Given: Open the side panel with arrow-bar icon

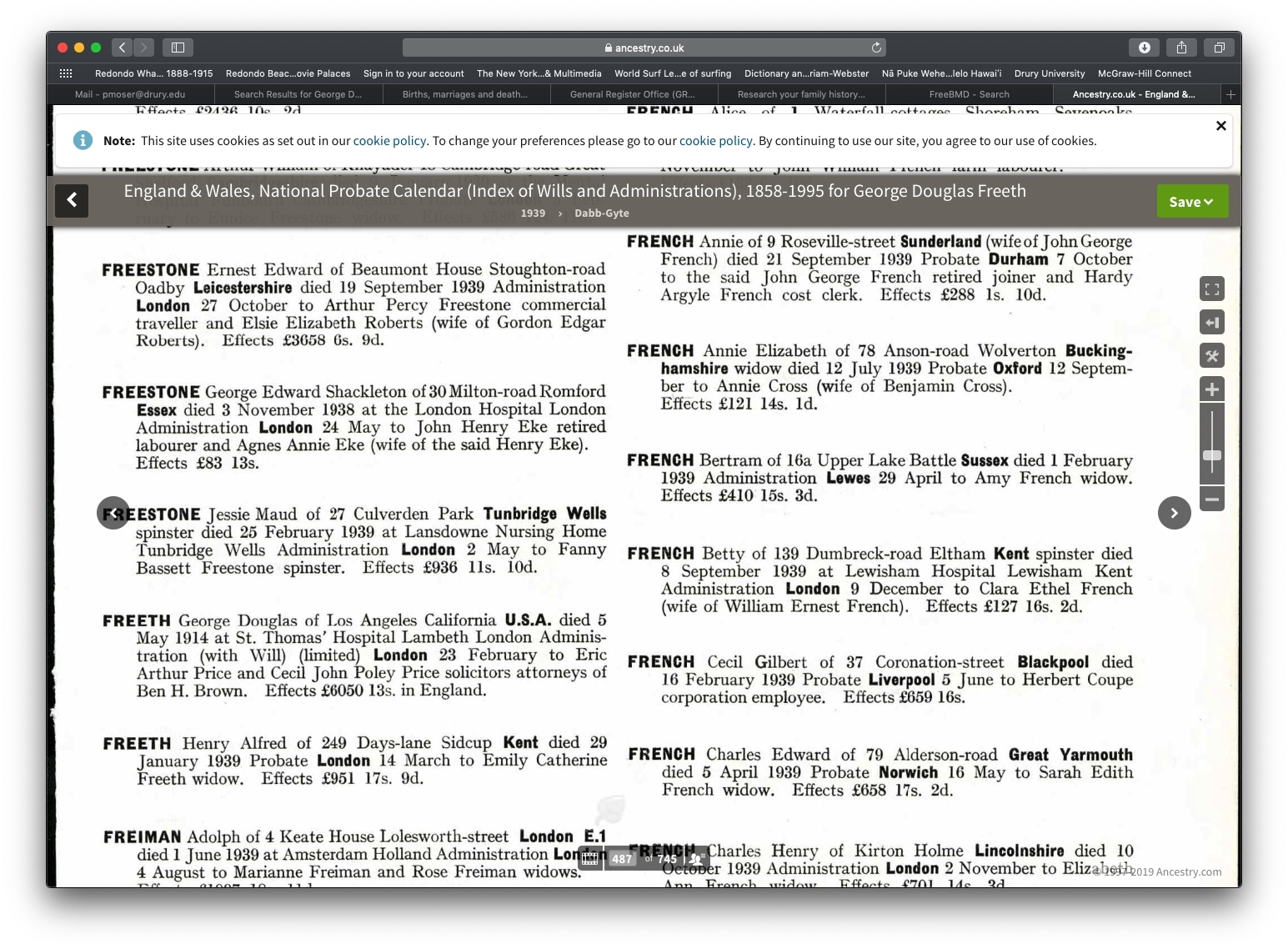Looking at the screenshot, I should click(1211, 323).
